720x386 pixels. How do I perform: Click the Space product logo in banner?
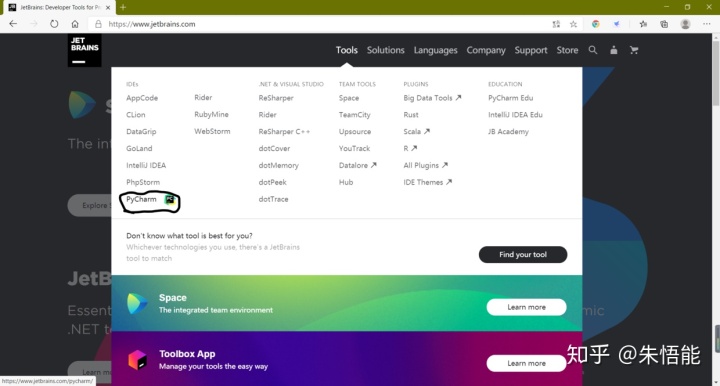pos(137,303)
